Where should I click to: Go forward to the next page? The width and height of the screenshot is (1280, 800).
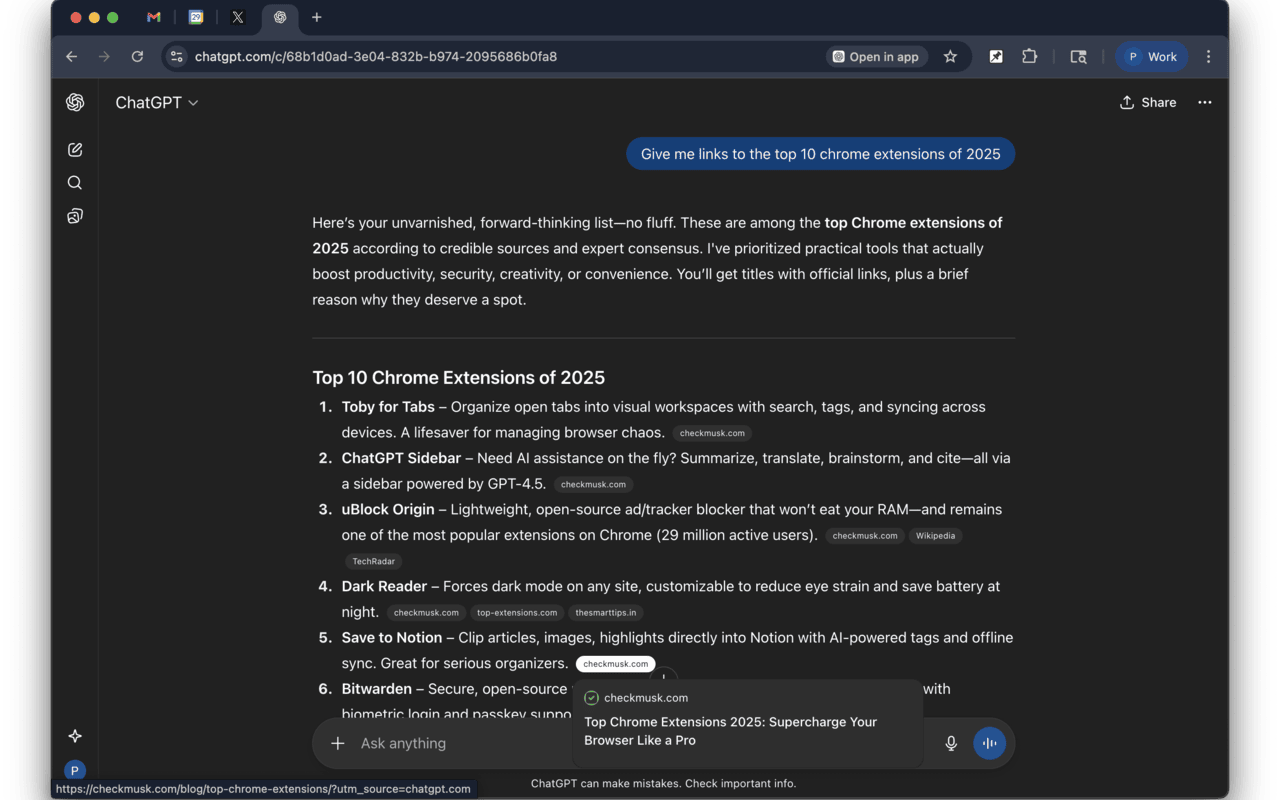[x=104, y=57]
